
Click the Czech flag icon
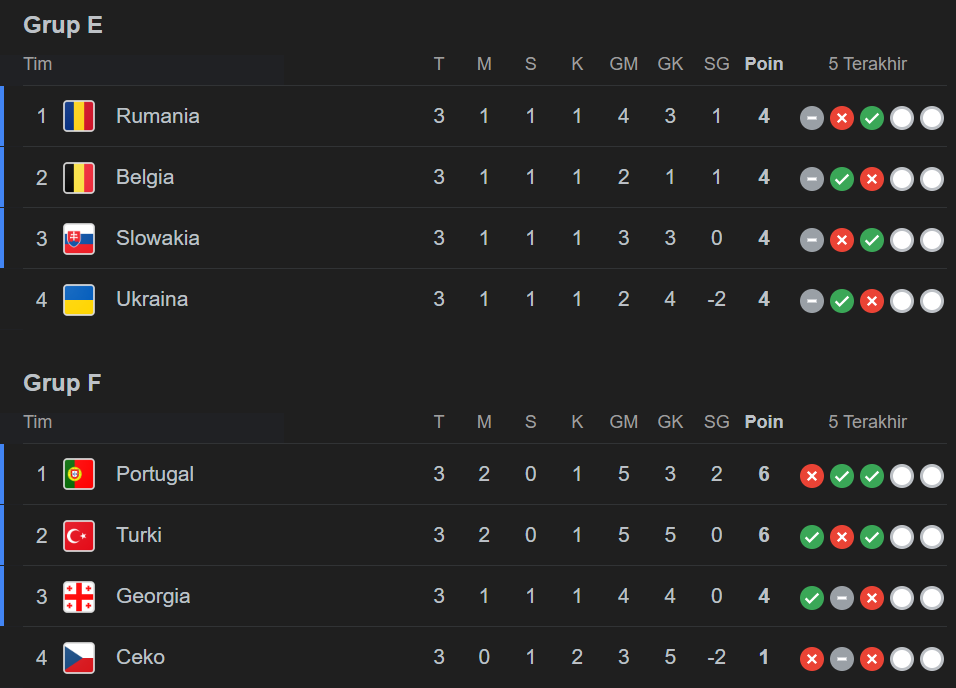click(x=79, y=657)
